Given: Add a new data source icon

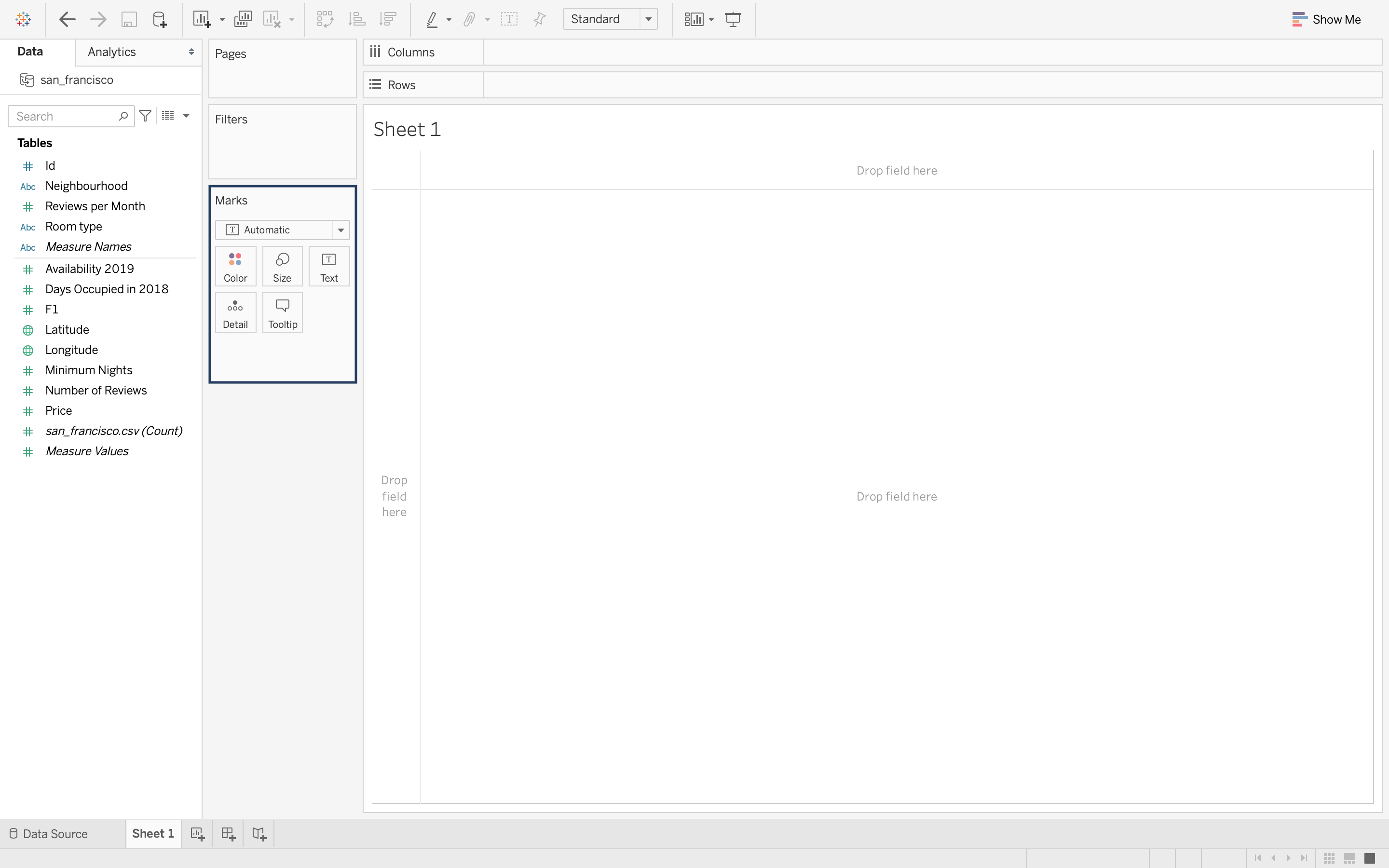Looking at the screenshot, I should tap(160, 19).
